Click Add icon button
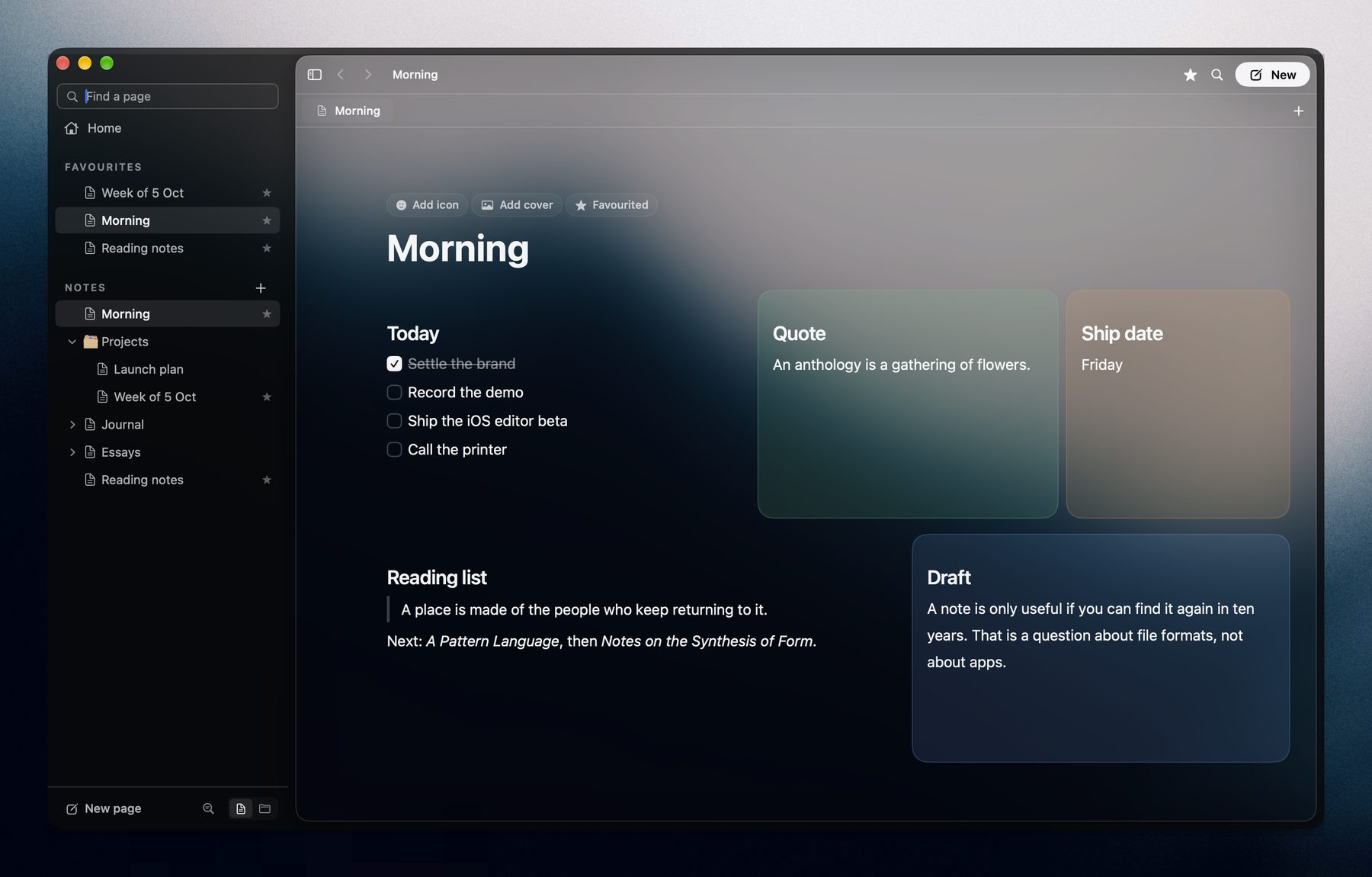 (427, 205)
